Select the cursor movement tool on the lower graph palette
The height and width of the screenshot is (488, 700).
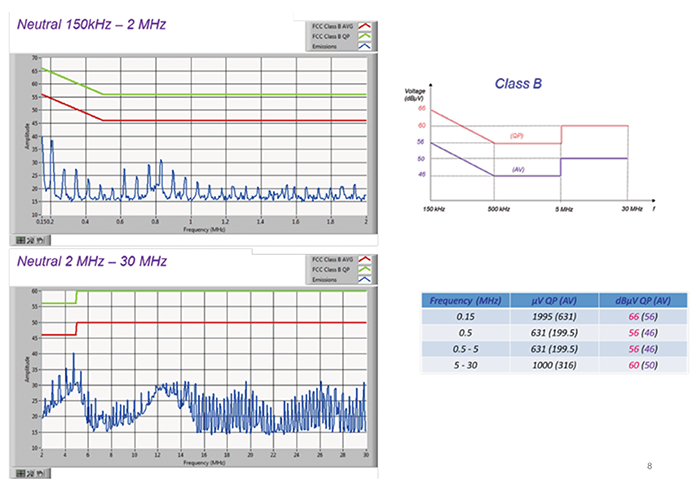click(22, 473)
